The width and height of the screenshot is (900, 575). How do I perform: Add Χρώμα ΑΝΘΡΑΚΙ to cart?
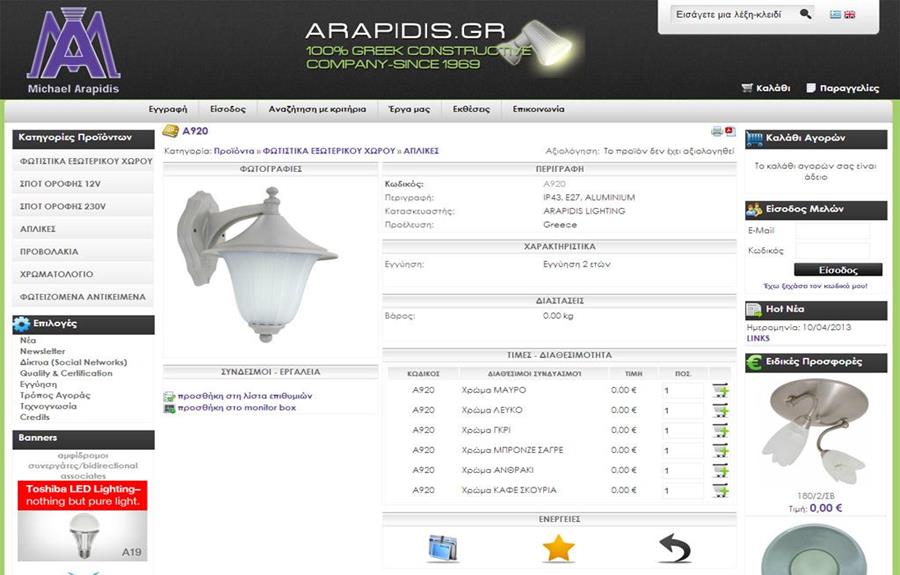[720, 471]
